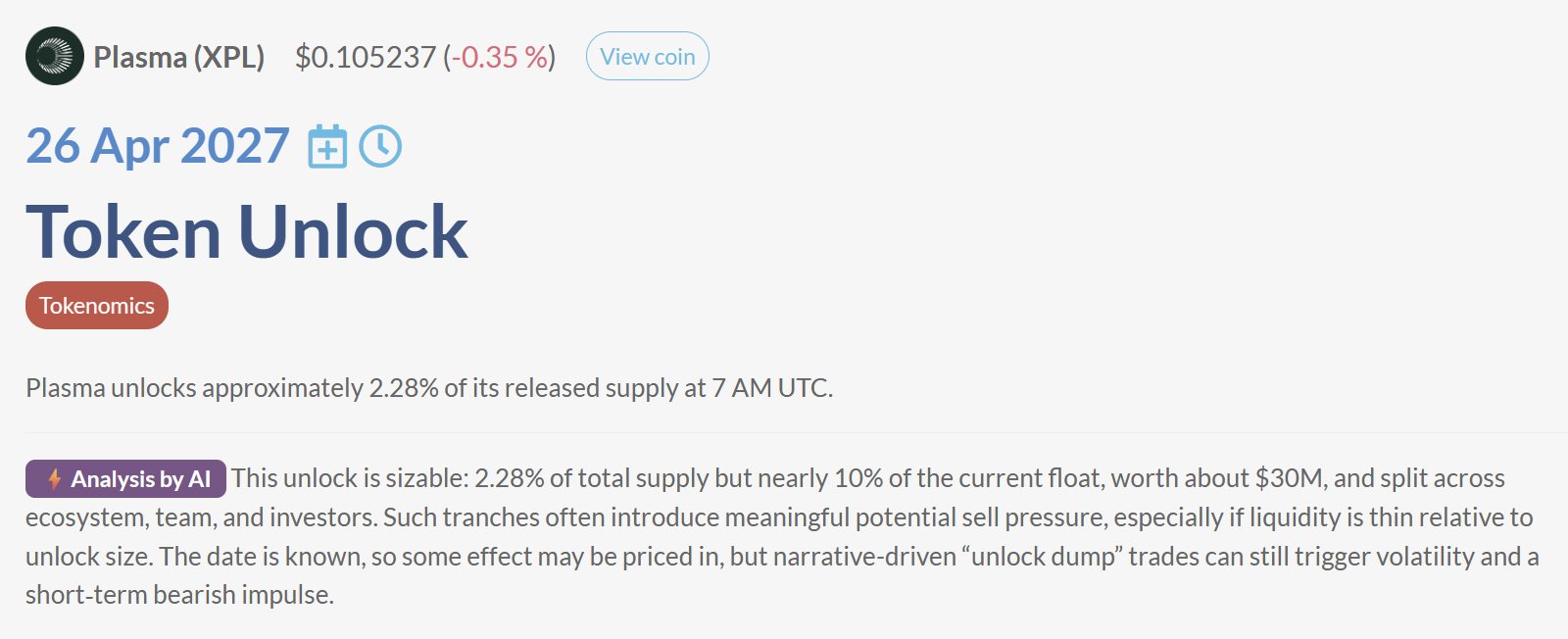Click the clock icon beside the date
Viewport: 1568px width, 639px height.
(x=380, y=147)
